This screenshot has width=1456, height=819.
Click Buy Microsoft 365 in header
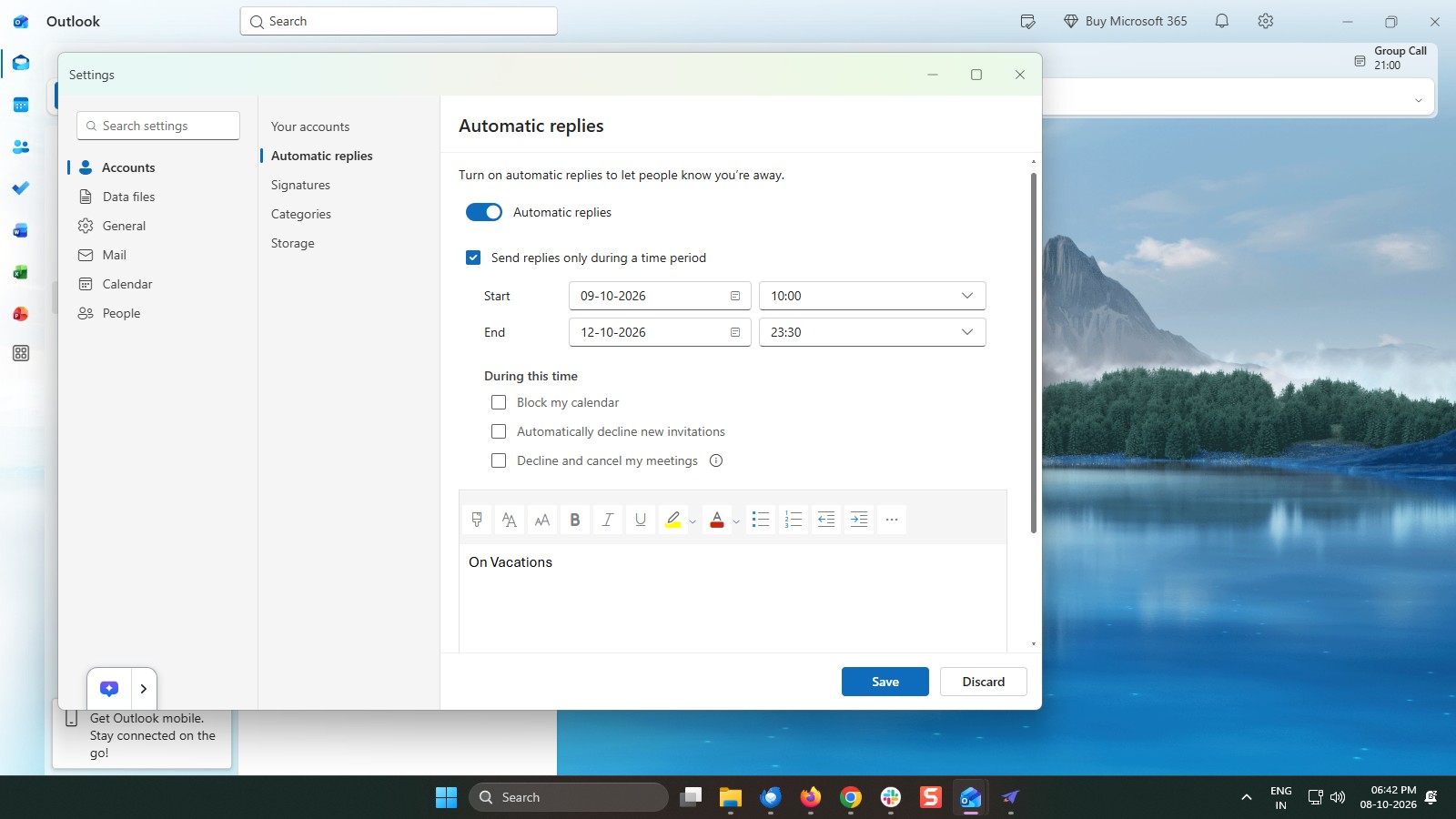pos(1126,21)
